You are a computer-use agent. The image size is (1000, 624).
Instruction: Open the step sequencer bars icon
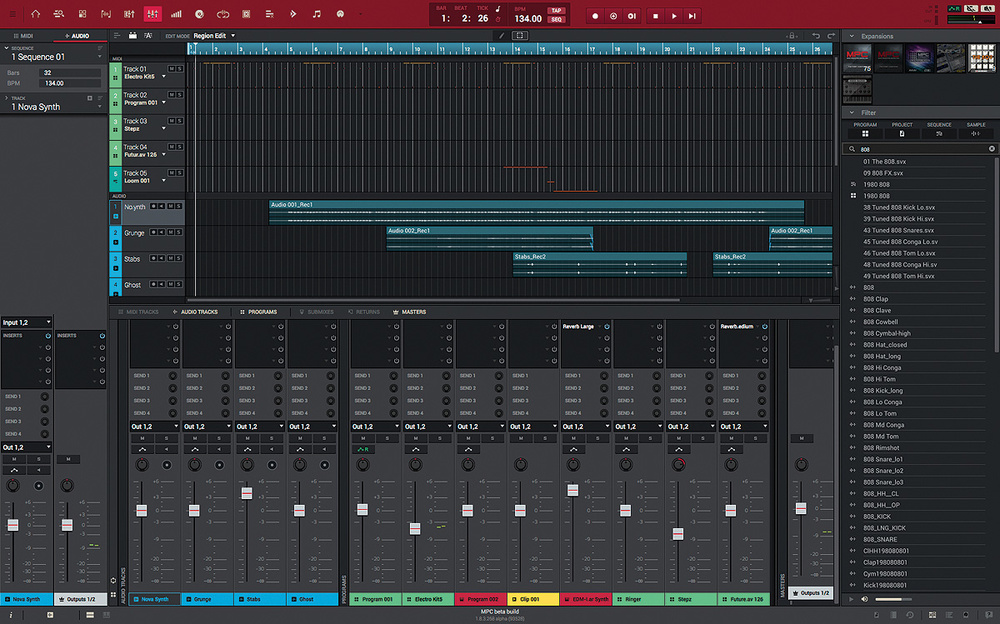click(176, 14)
